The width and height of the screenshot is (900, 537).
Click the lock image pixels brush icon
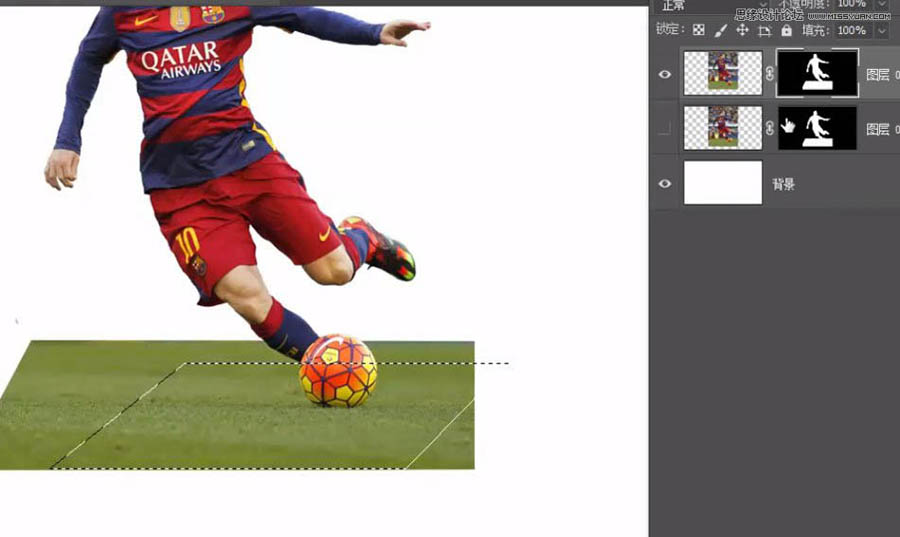click(x=721, y=30)
